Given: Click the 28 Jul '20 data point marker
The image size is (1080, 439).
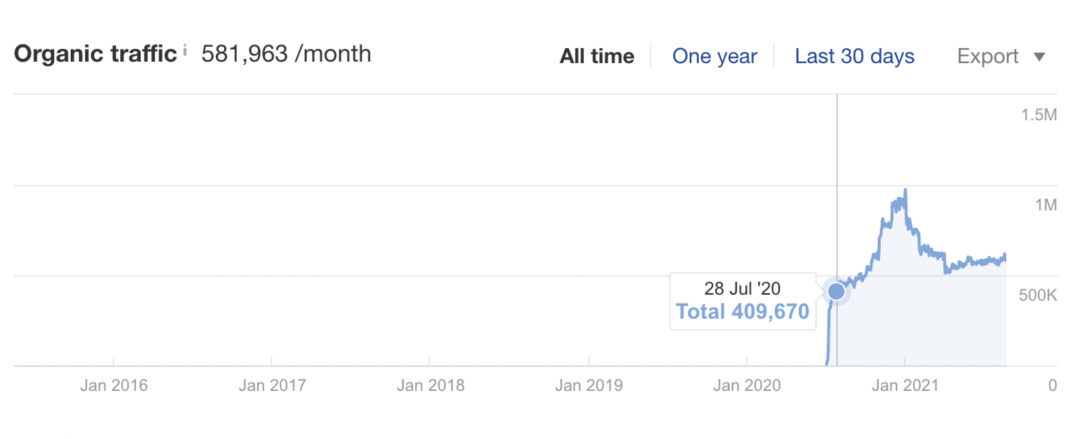Looking at the screenshot, I should click(x=836, y=292).
